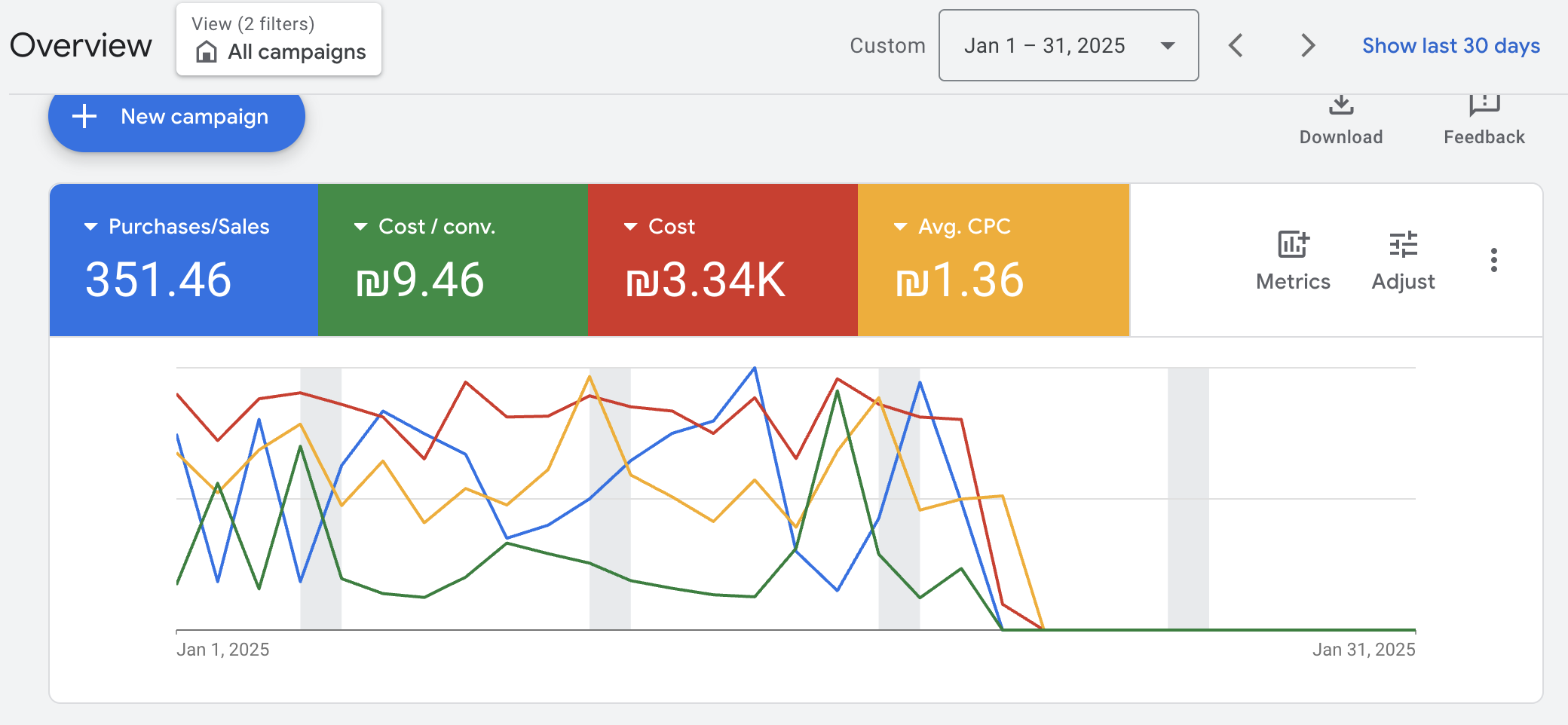Screen dimensions: 1568x725
Task: Click the New campaign button
Action: [x=176, y=117]
